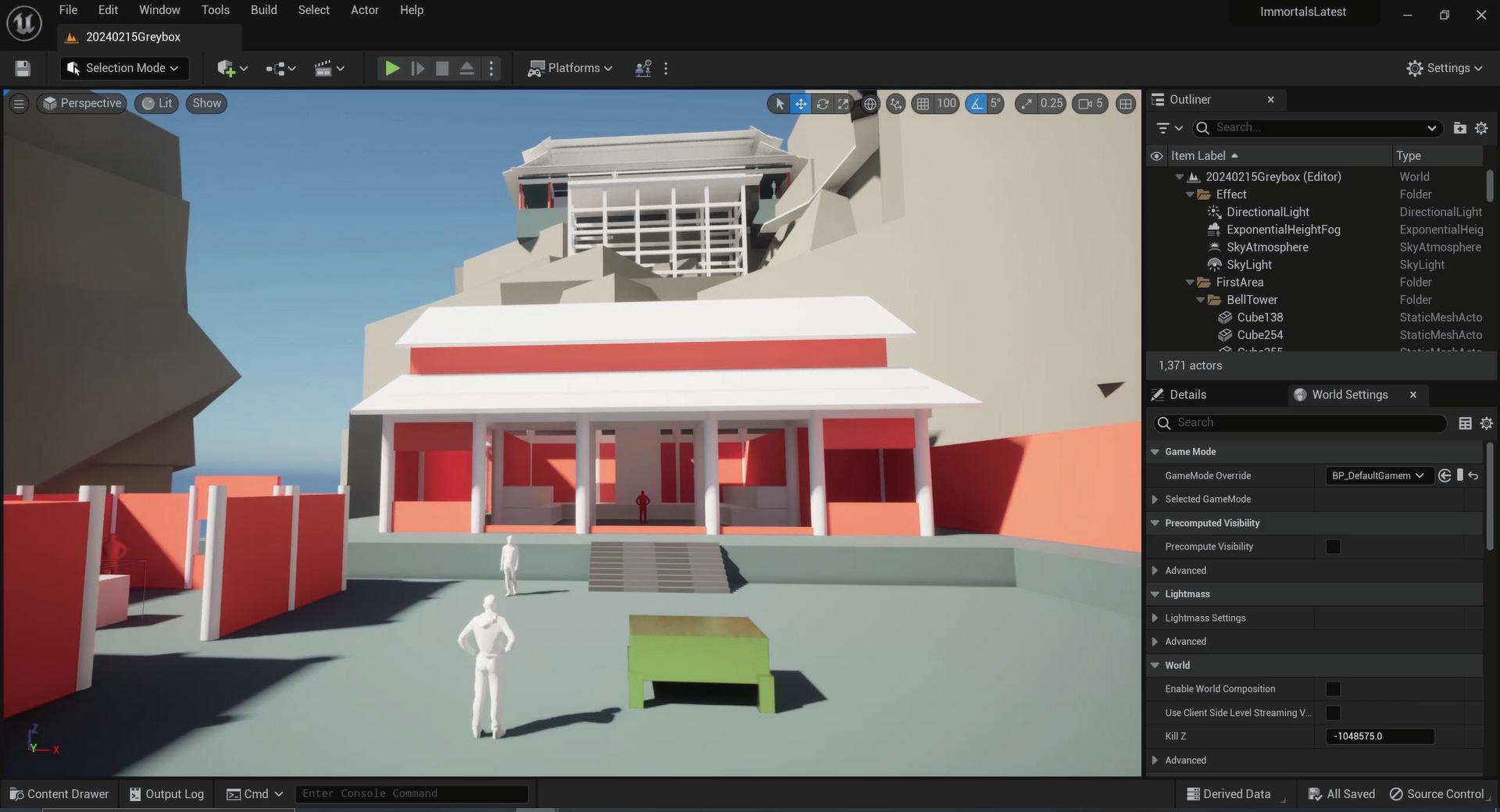Select DirectionalLight in the Outliner
The width and height of the screenshot is (1500, 812).
1267,212
